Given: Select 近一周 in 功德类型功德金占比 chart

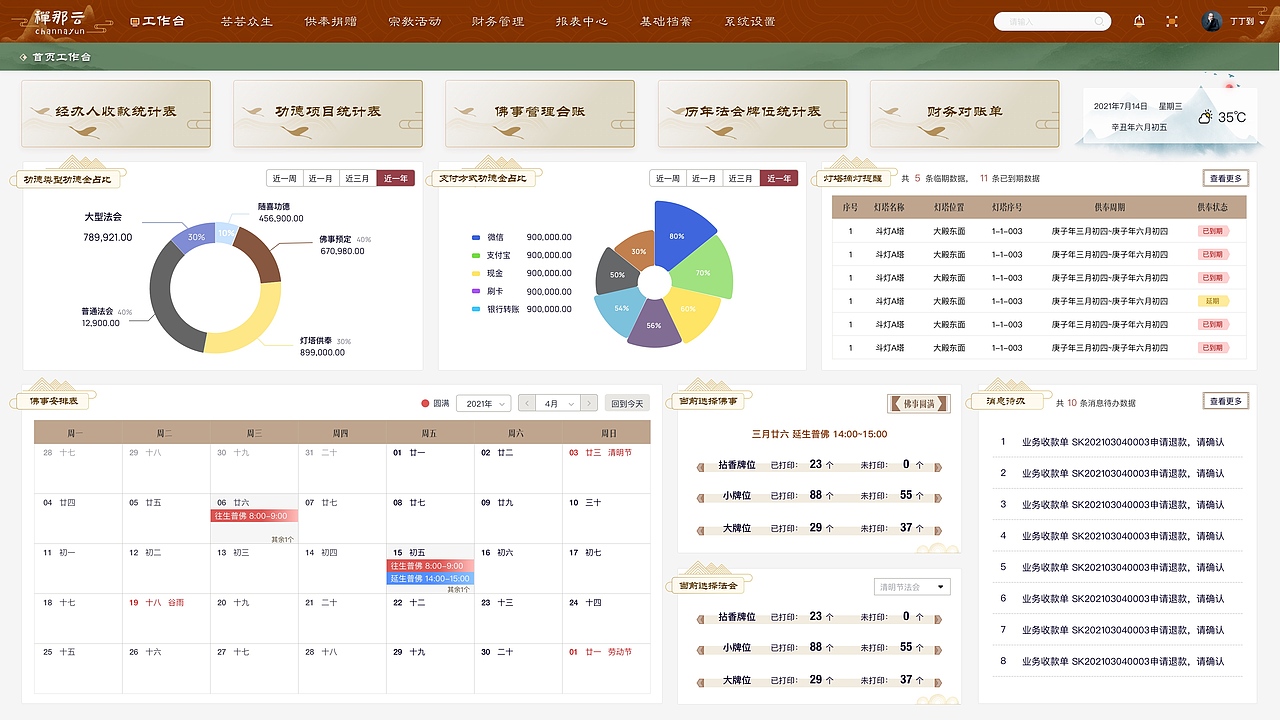Looking at the screenshot, I should pyautogui.click(x=285, y=178).
